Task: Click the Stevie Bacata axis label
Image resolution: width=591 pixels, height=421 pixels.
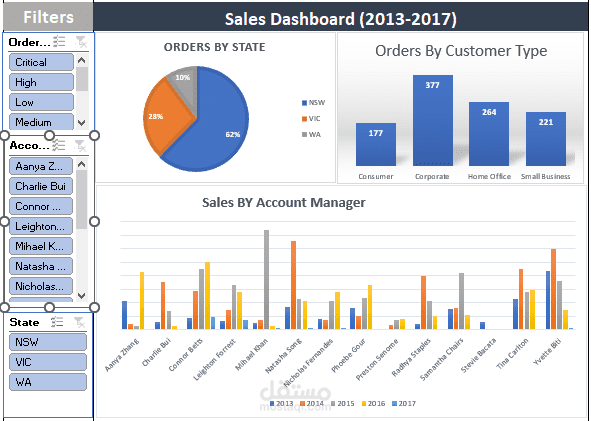Action: (x=478, y=355)
